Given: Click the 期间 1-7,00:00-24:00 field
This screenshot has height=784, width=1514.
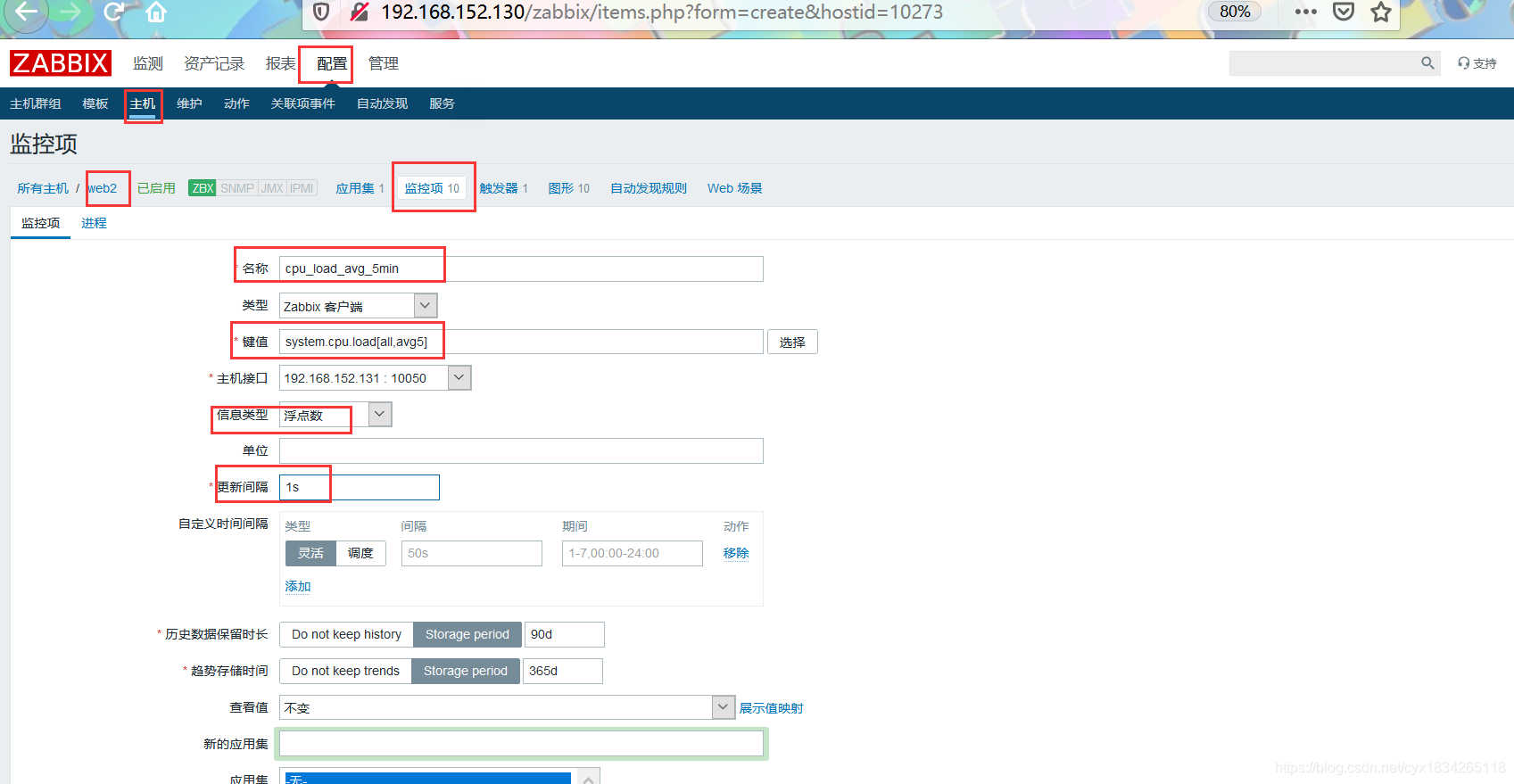Looking at the screenshot, I should (x=633, y=553).
